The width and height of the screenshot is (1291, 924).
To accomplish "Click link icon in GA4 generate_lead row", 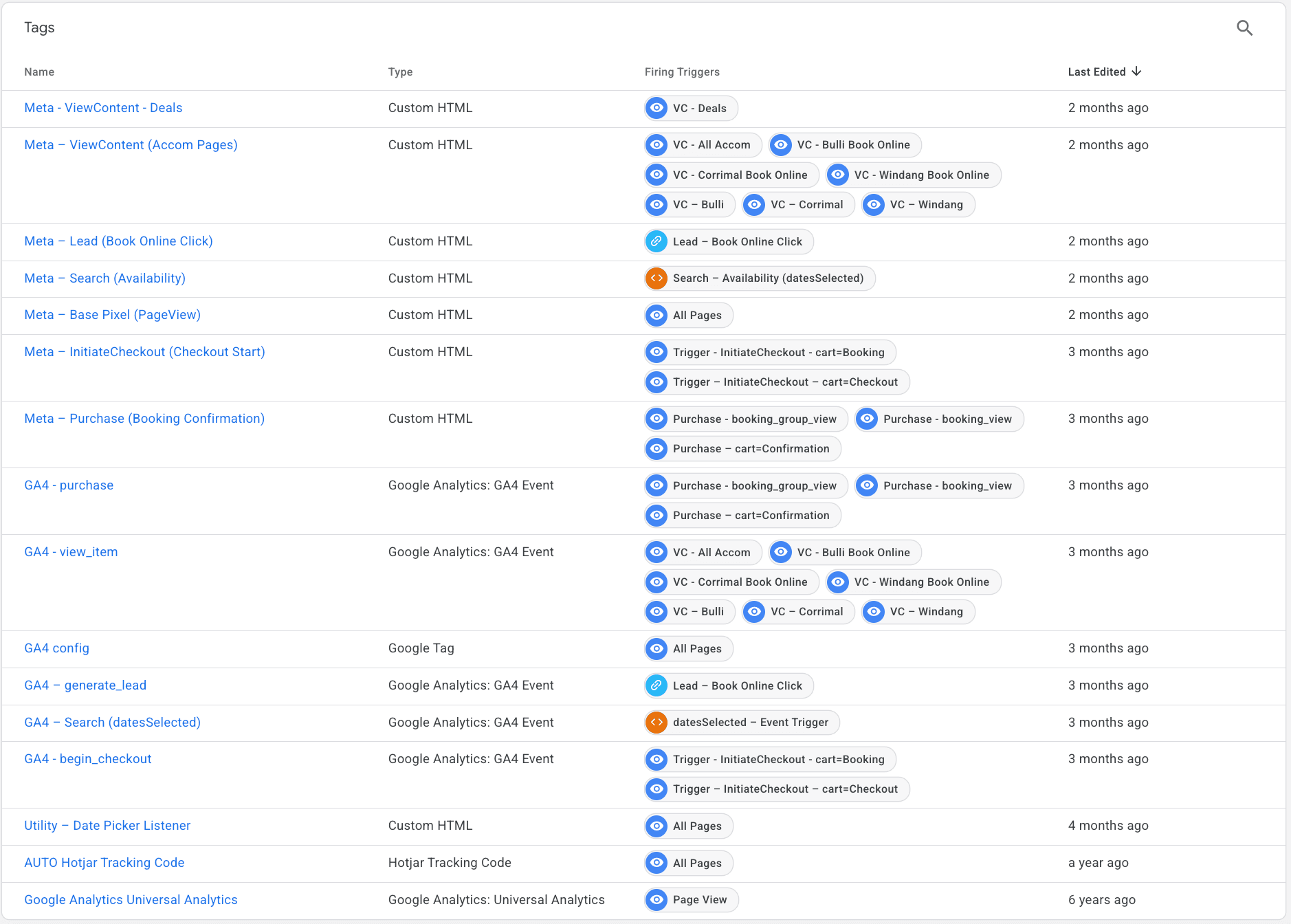I will pos(657,685).
